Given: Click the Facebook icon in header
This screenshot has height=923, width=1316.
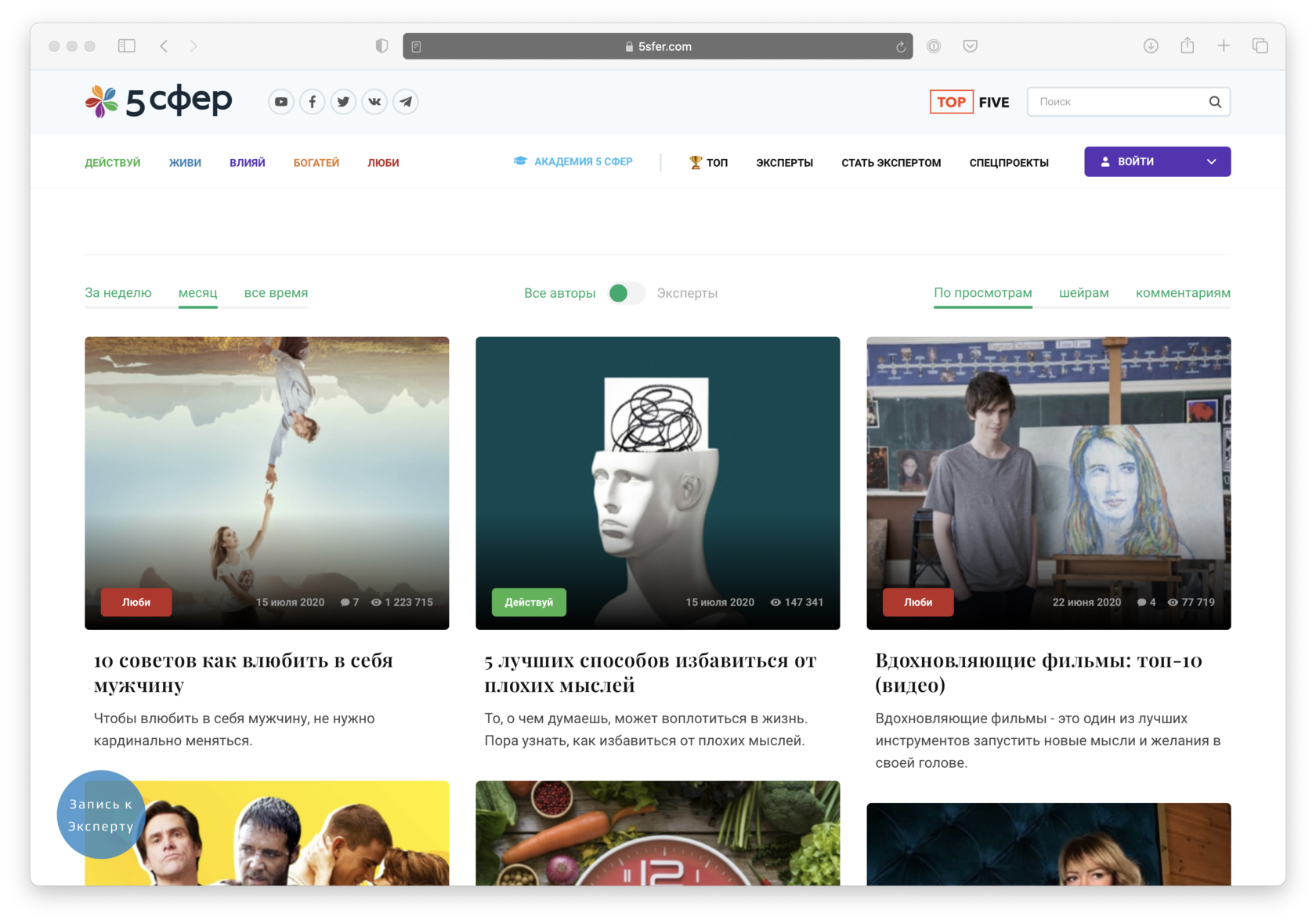Looking at the screenshot, I should [312, 102].
